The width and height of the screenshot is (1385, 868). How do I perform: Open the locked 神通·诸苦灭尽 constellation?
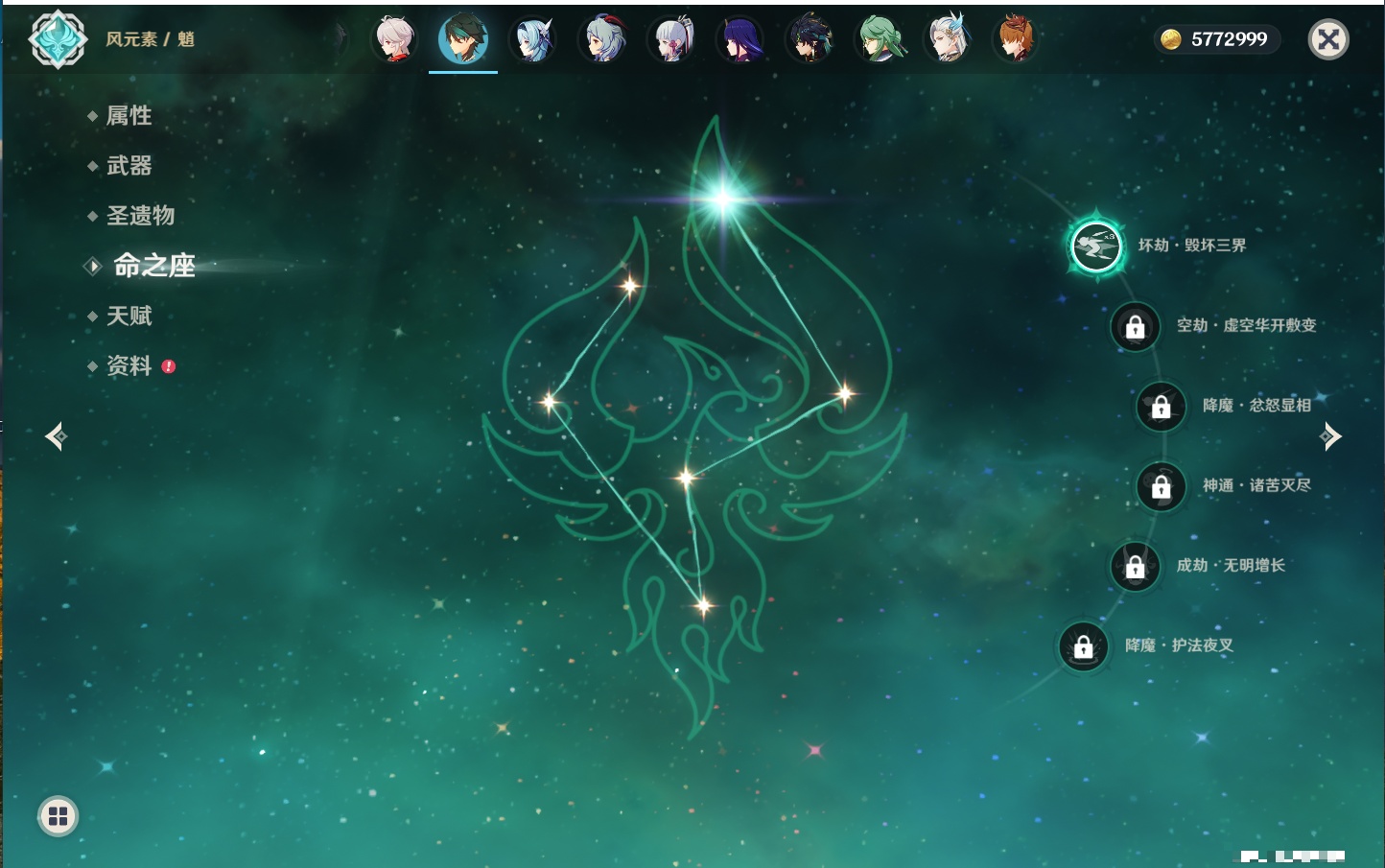click(1161, 486)
